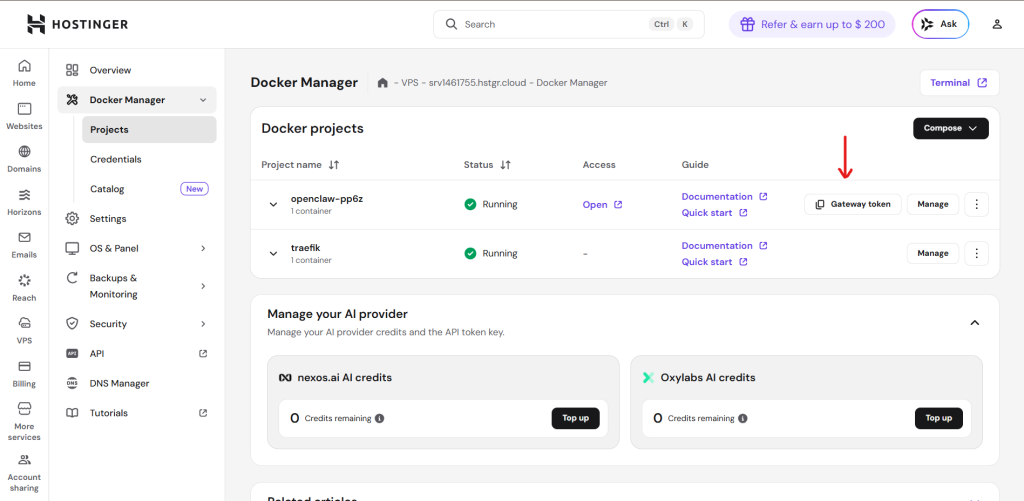
Task: Click the nexos.ai logo icon
Action: (285, 378)
